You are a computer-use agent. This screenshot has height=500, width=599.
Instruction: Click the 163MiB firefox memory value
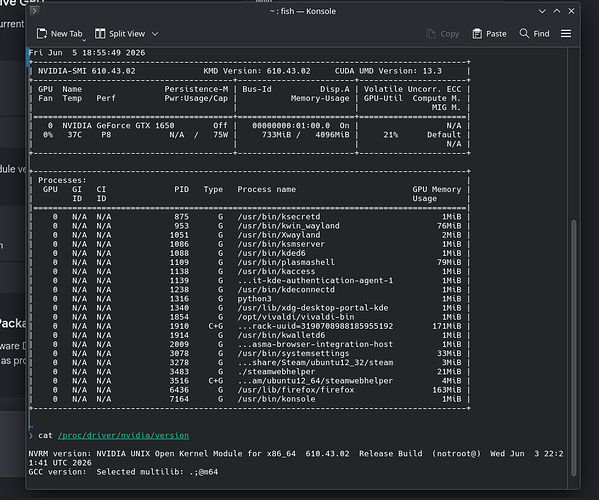pos(447,390)
